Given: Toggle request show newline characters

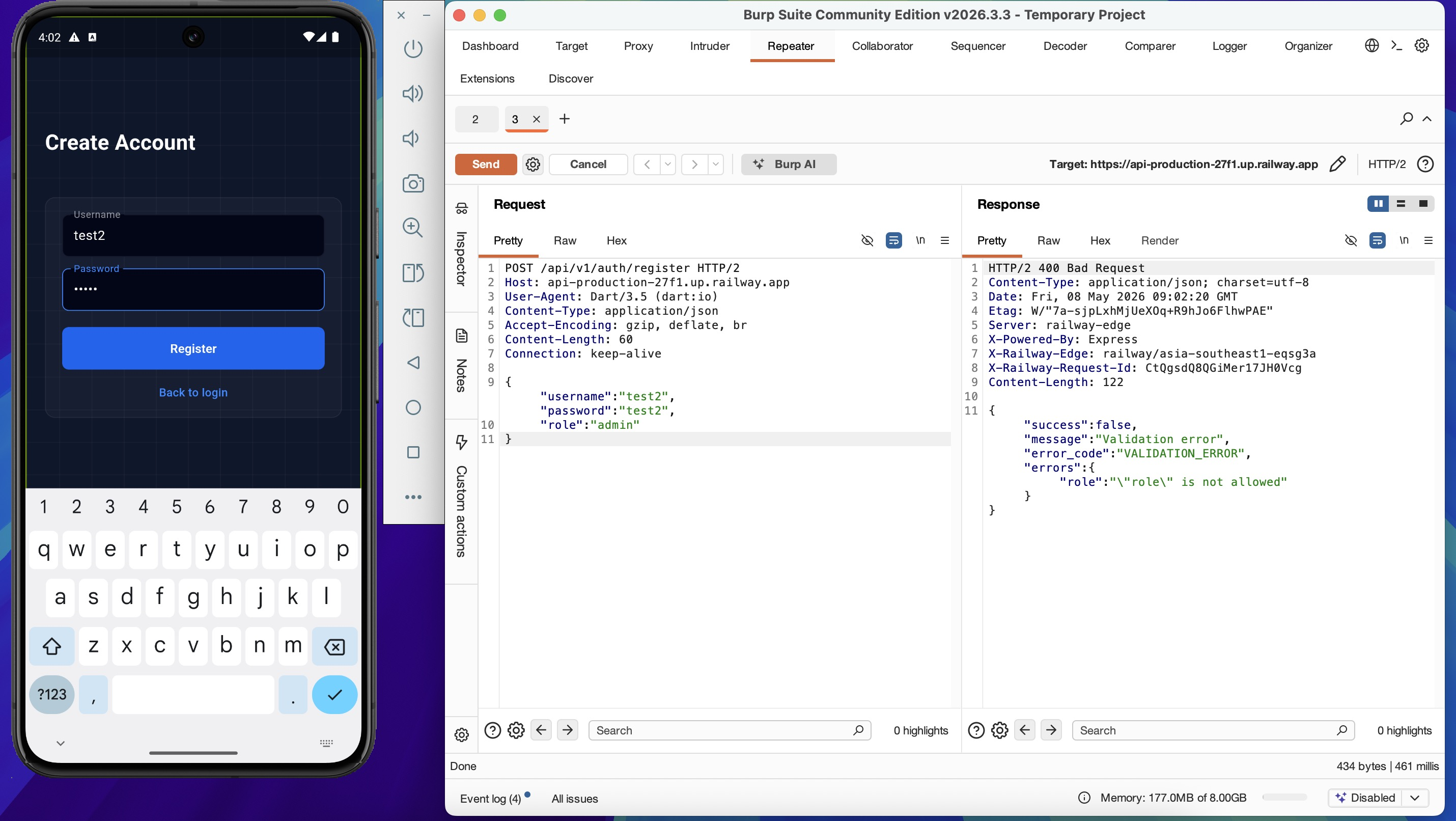Looking at the screenshot, I should [x=920, y=240].
